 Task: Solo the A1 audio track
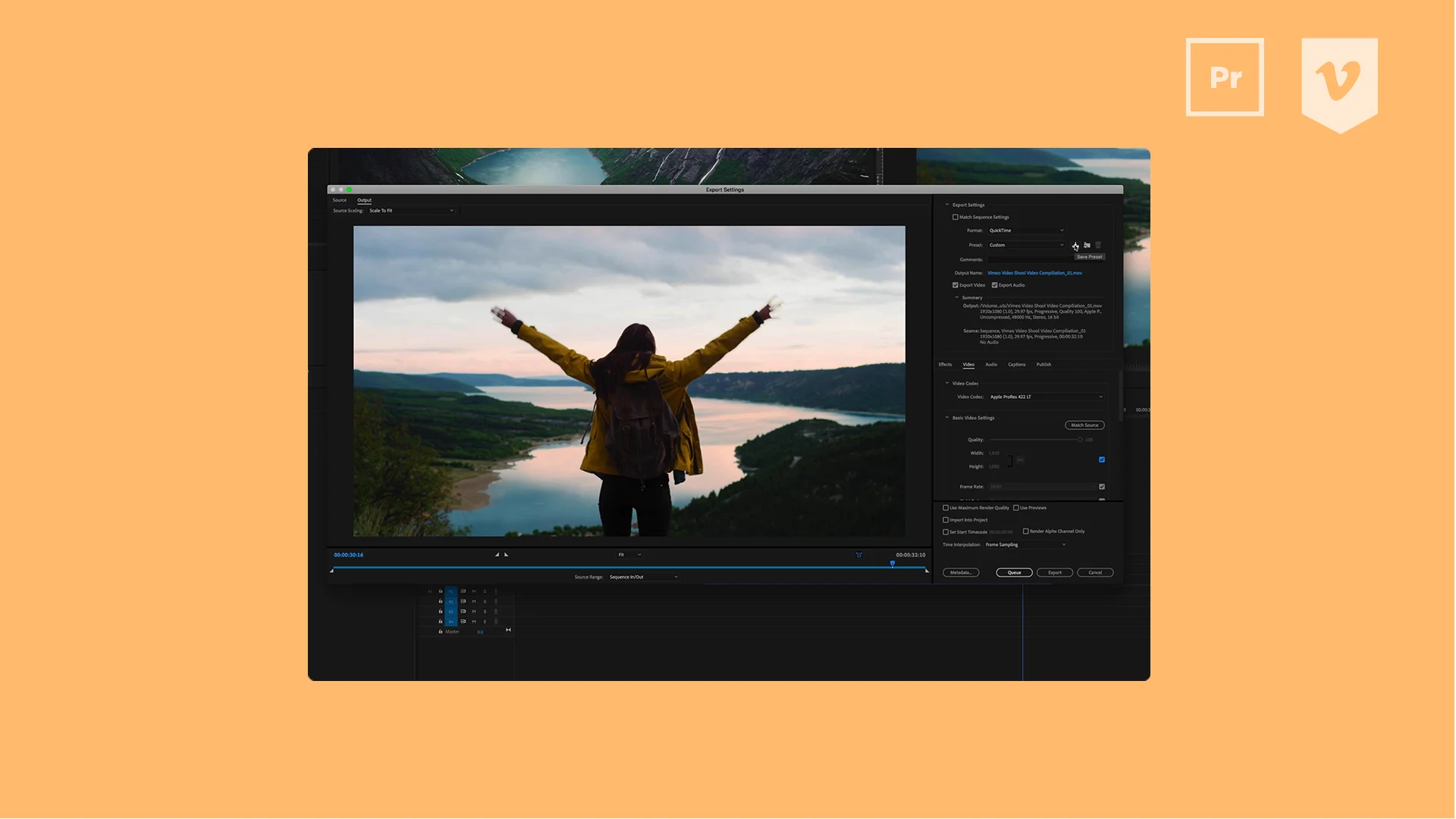(x=485, y=591)
